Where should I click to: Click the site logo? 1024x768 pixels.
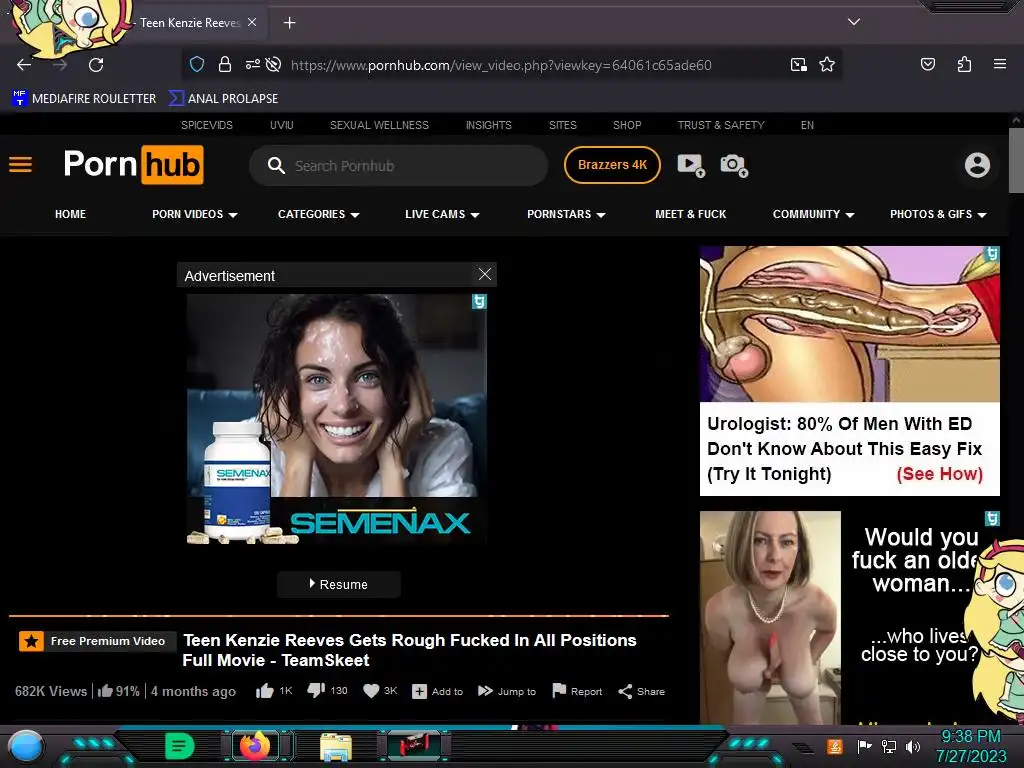pos(133,165)
